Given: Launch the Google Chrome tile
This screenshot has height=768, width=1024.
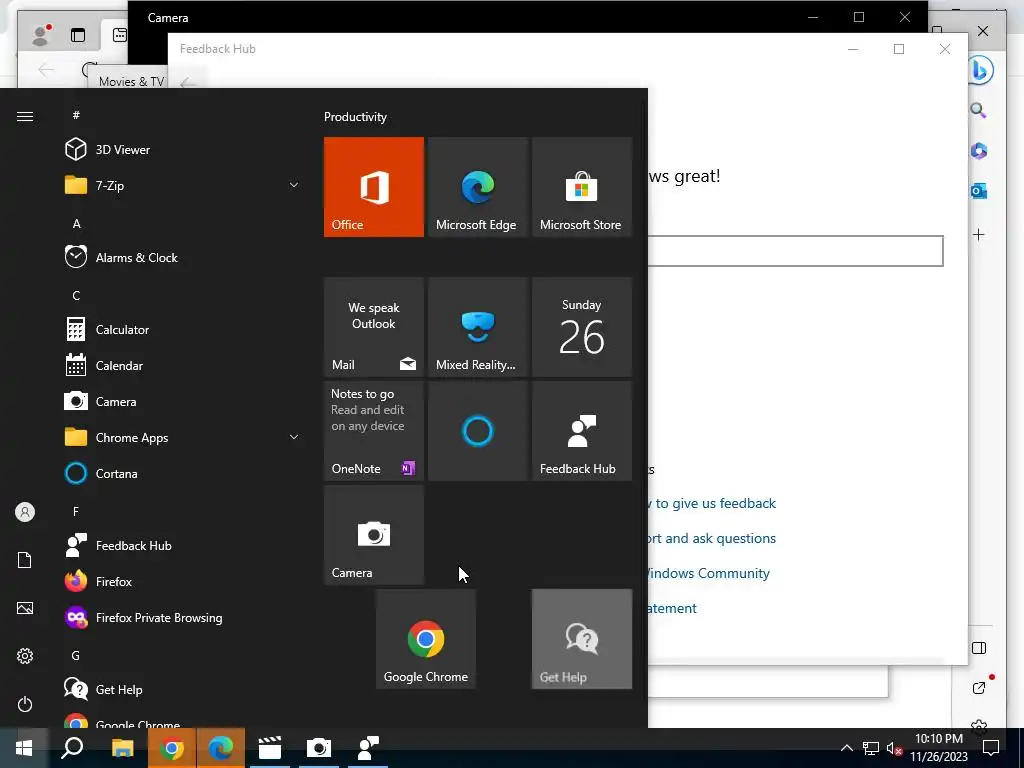Looking at the screenshot, I should 426,639.
